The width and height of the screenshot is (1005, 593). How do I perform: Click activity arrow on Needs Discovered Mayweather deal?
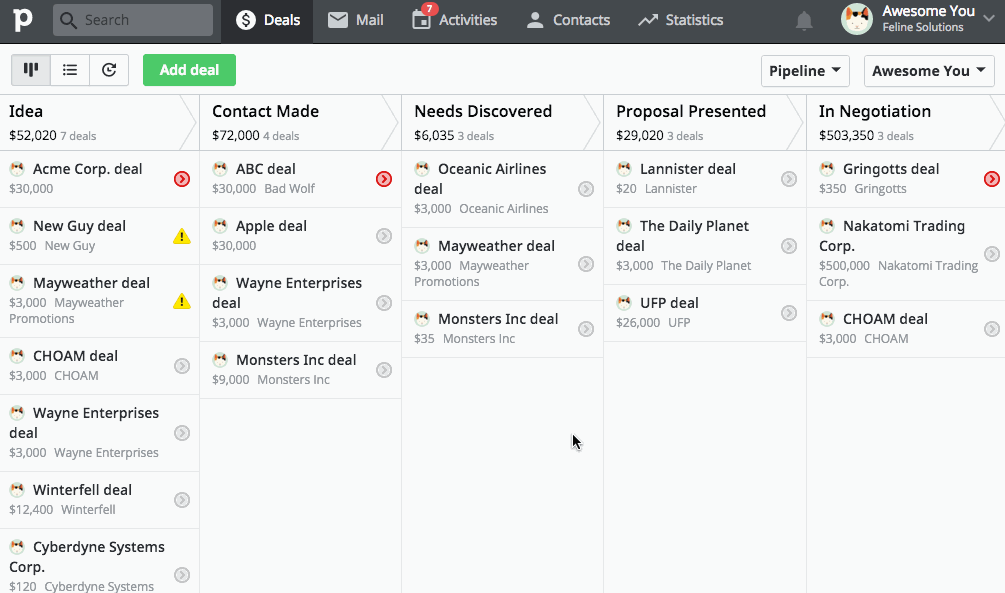pos(586,264)
